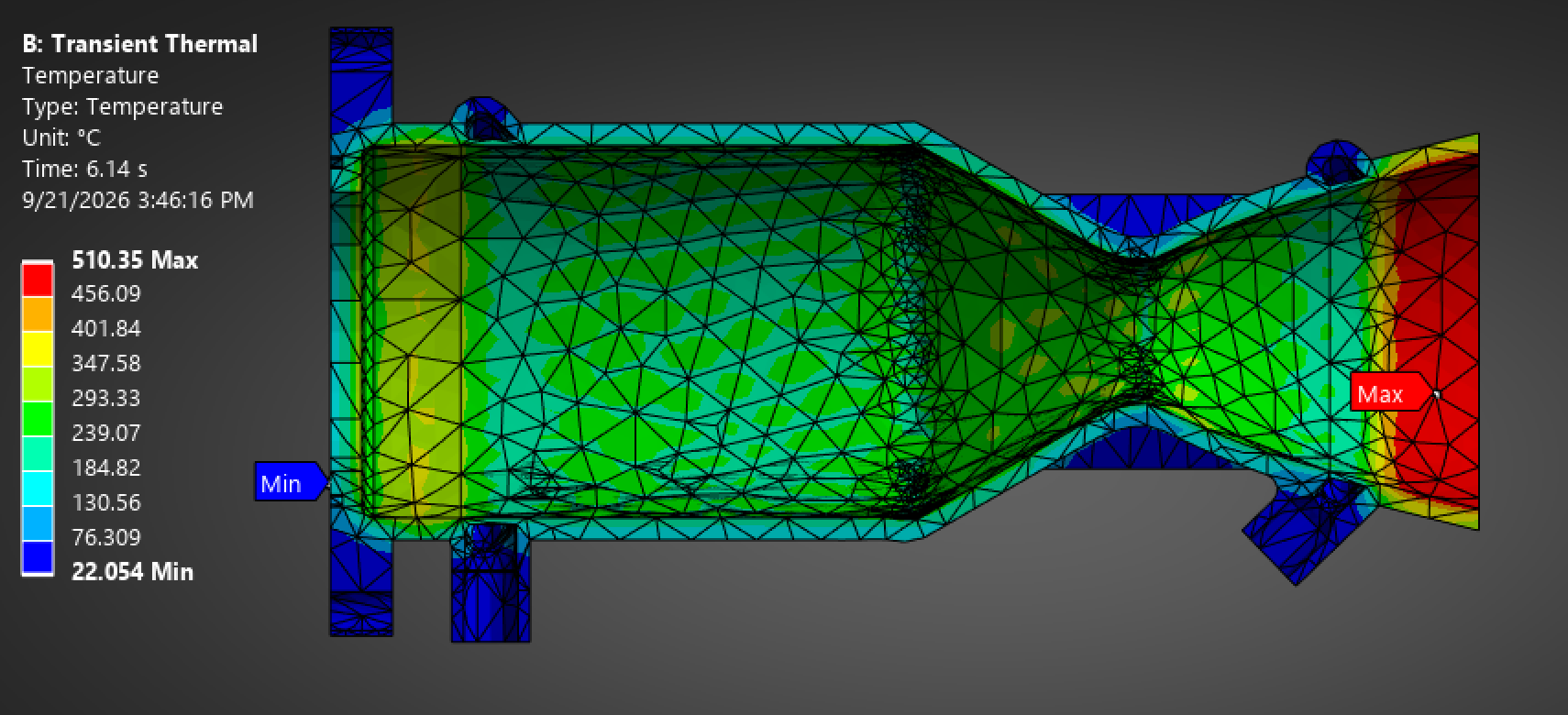Click the "76.309" legend value

106,537
